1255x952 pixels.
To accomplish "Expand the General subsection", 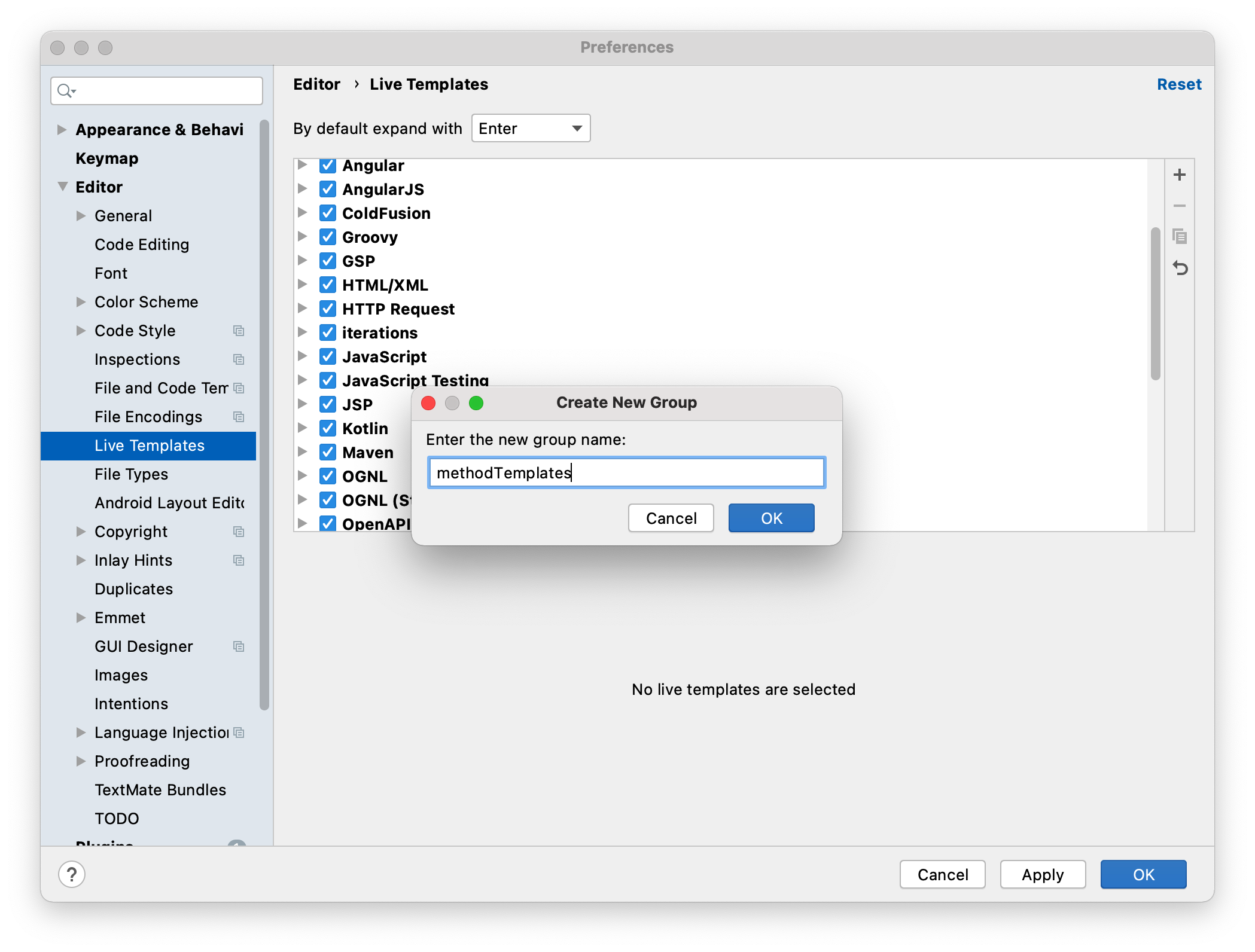I will (x=81, y=216).
